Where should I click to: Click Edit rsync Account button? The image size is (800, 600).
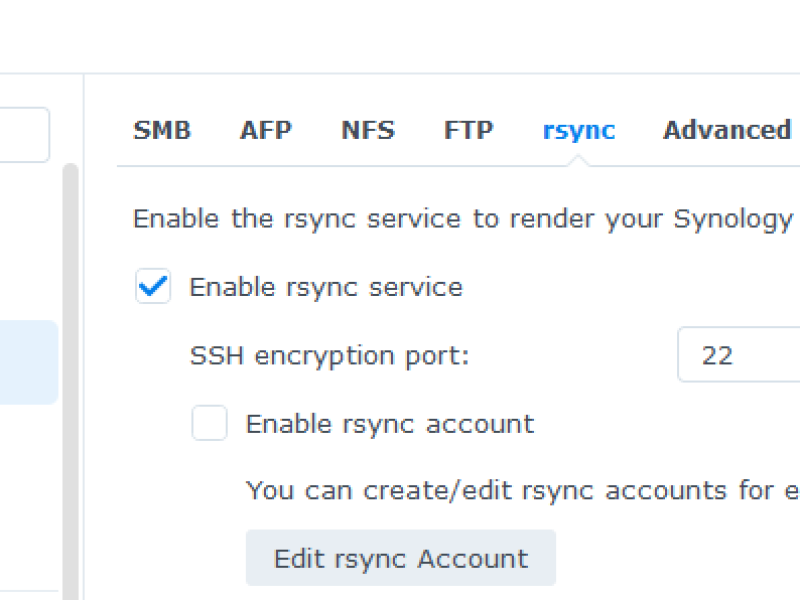[x=401, y=558]
